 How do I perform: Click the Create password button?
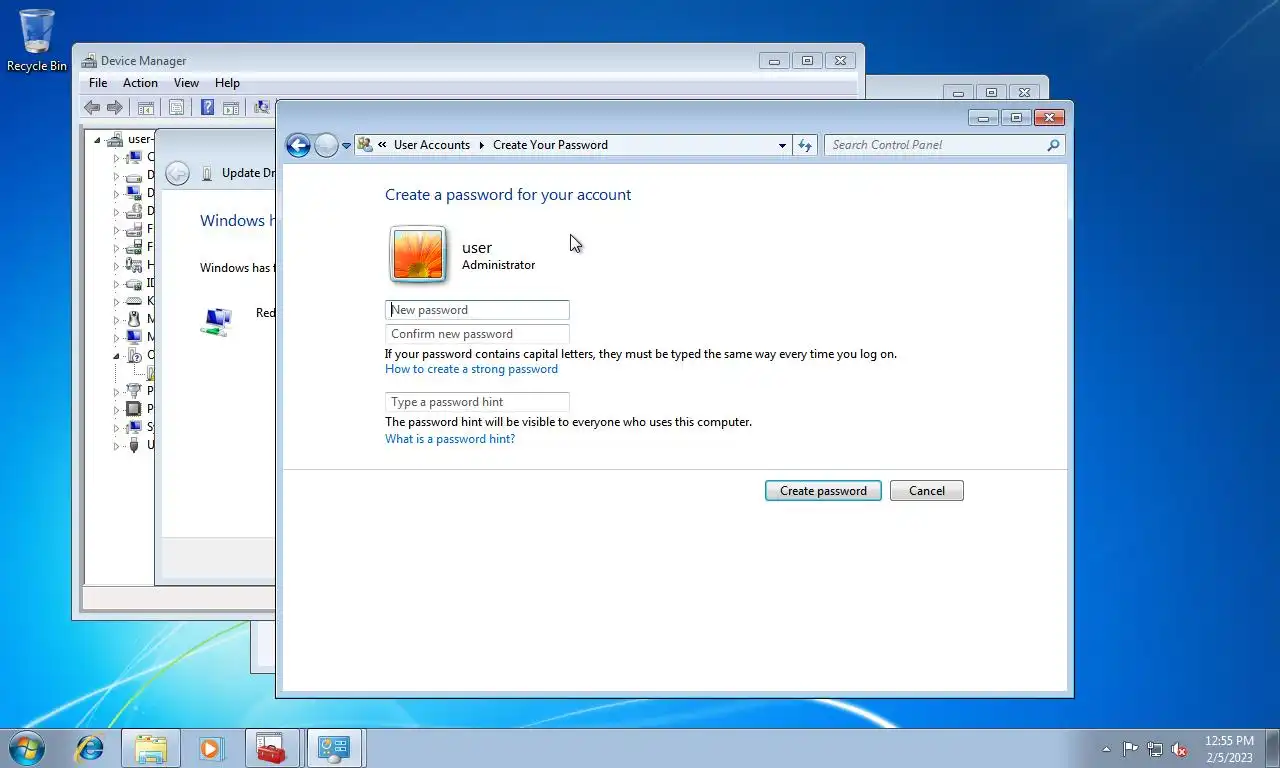click(x=823, y=491)
